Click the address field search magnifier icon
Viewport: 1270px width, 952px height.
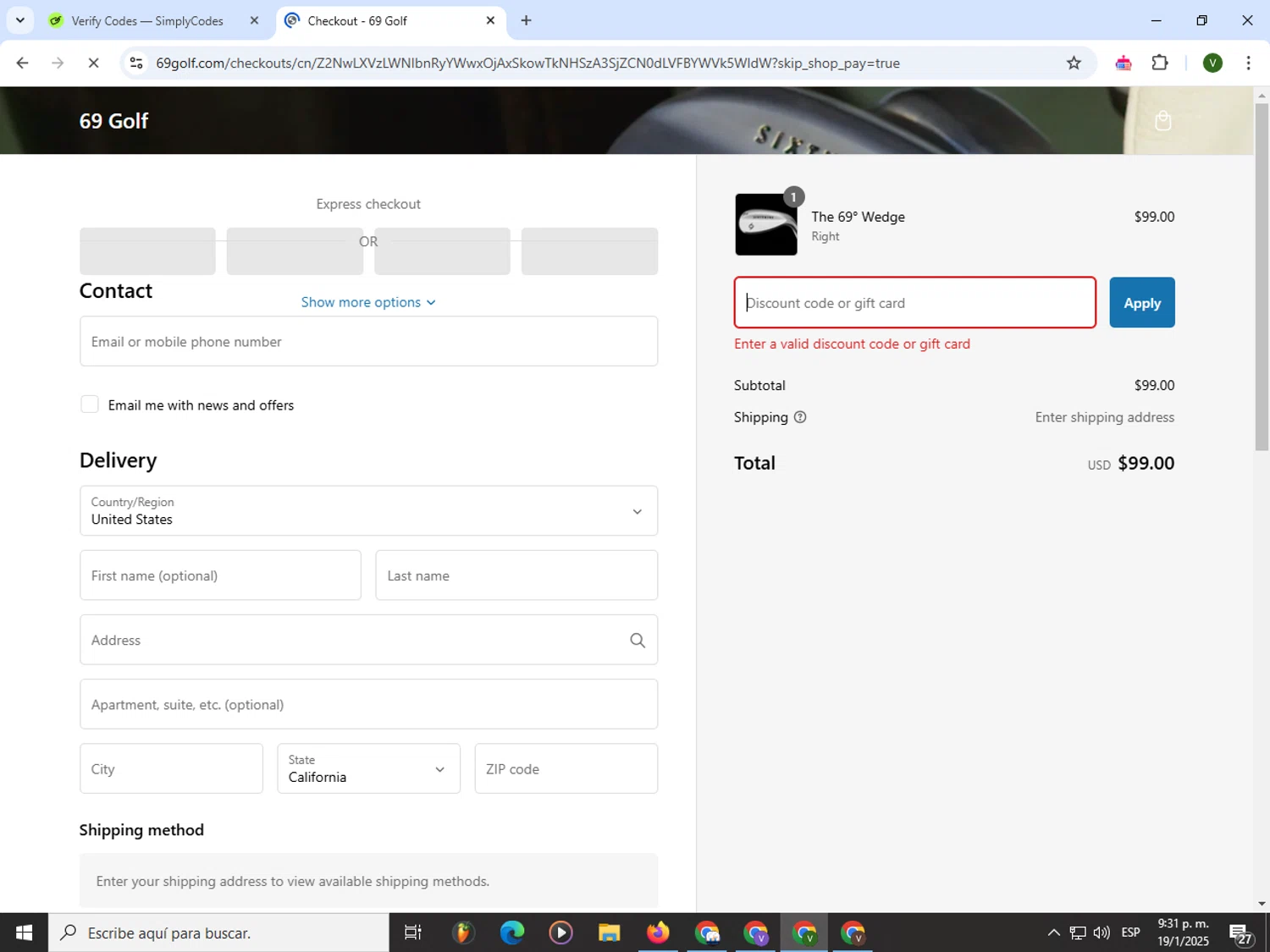pos(638,641)
